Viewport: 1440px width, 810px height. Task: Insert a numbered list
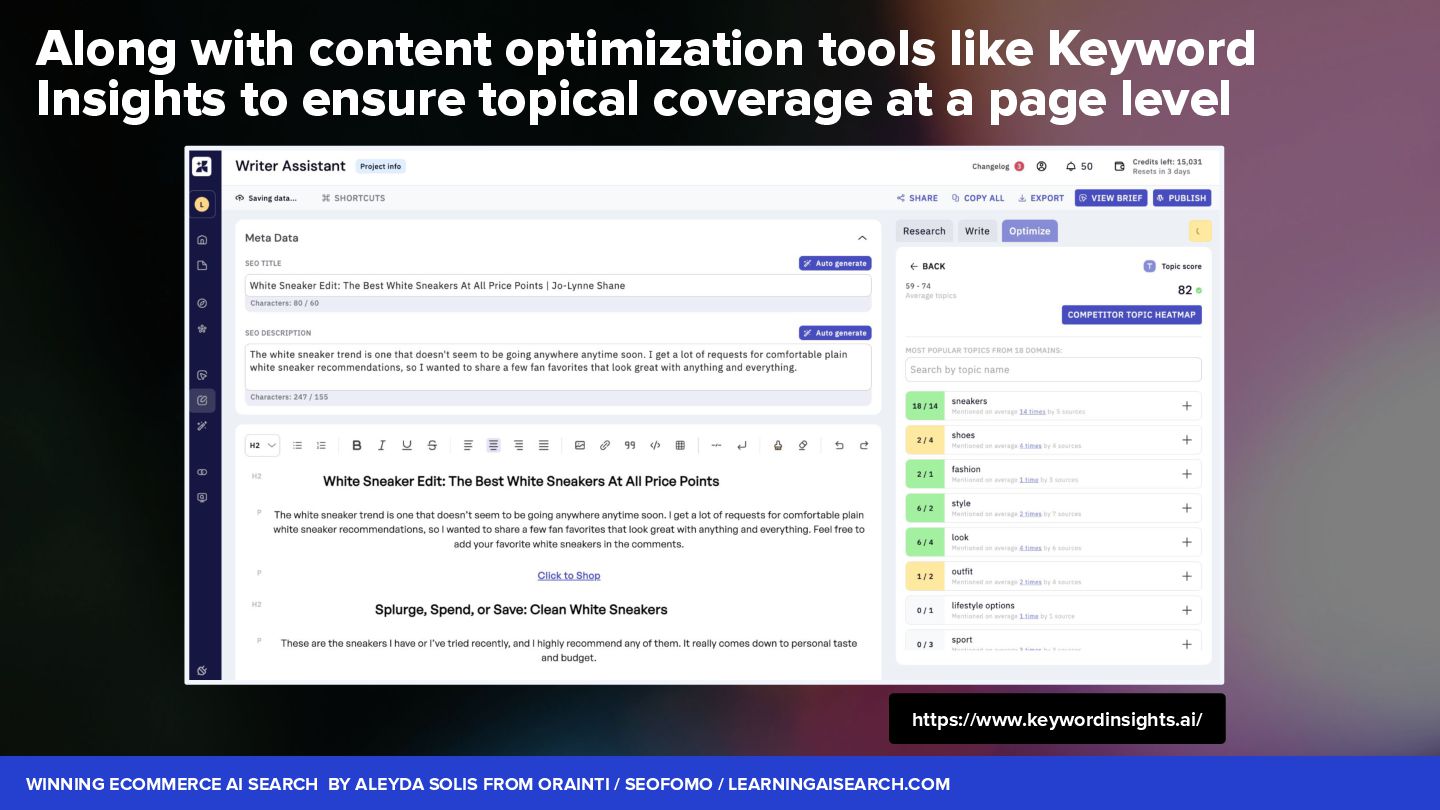pos(321,445)
